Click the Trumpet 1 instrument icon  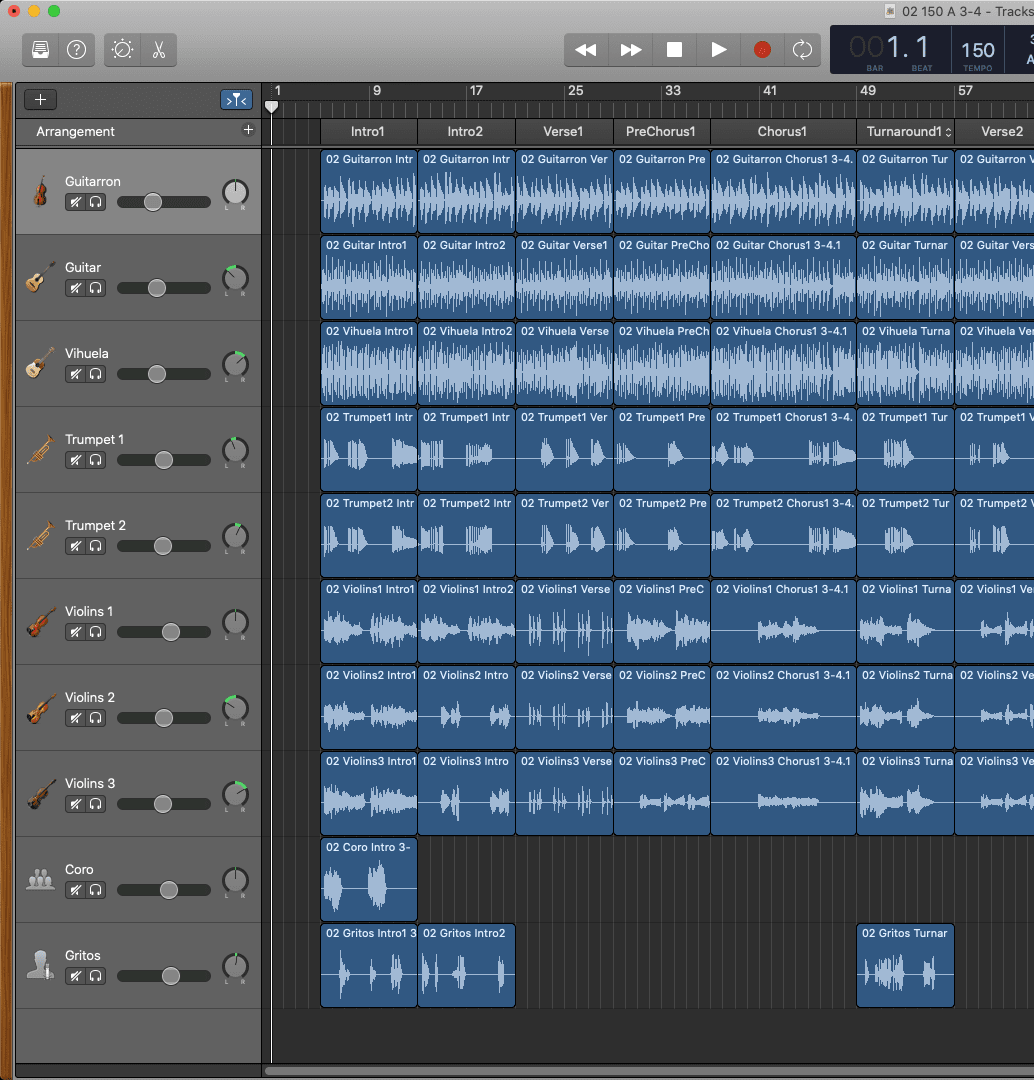coord(40,450)
